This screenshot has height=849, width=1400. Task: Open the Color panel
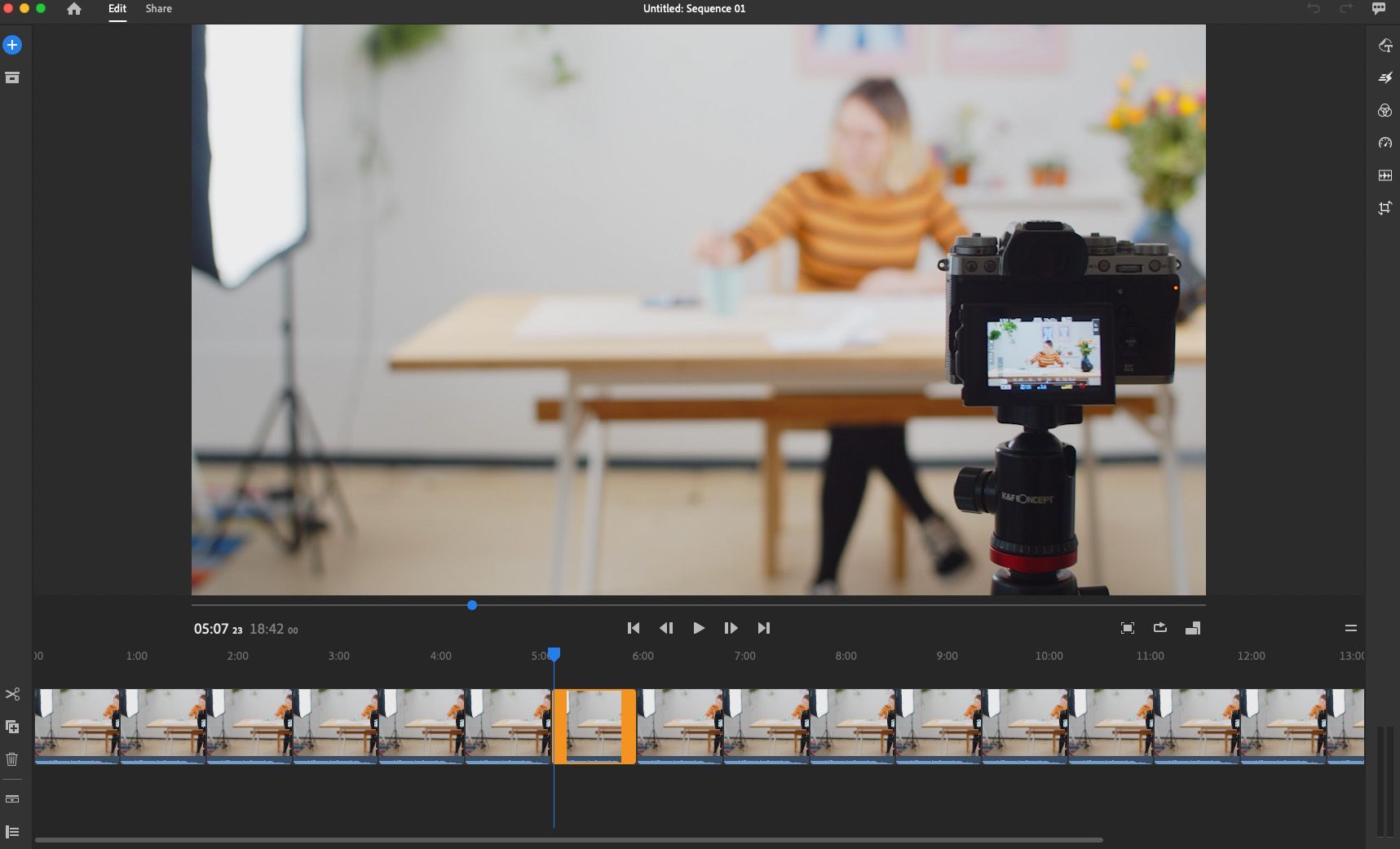[1385, 111]
